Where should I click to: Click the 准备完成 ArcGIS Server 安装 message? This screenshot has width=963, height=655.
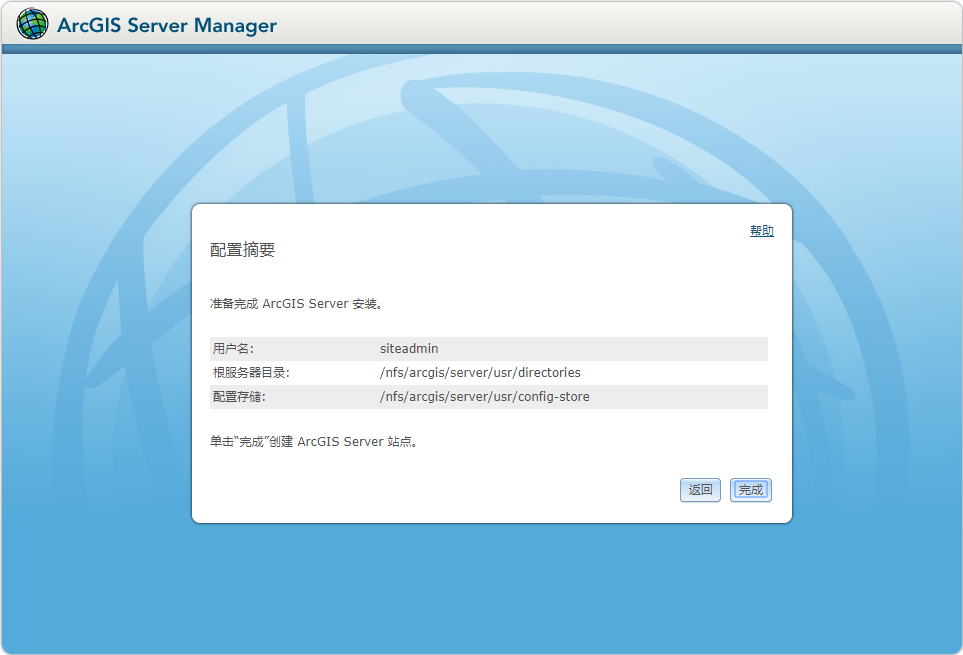[296, 304]
